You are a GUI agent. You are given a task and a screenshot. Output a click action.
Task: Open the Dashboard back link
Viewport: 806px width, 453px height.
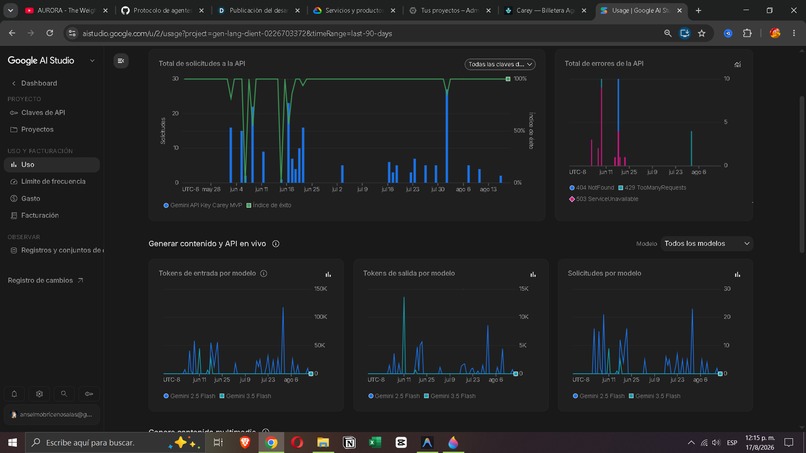pos(34,83)
